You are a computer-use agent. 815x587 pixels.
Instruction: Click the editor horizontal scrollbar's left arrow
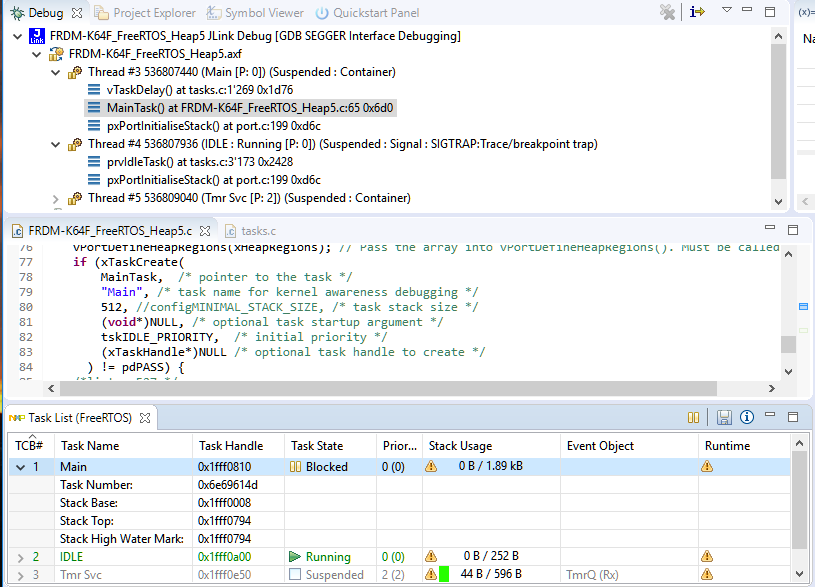[x=51, y=388]
